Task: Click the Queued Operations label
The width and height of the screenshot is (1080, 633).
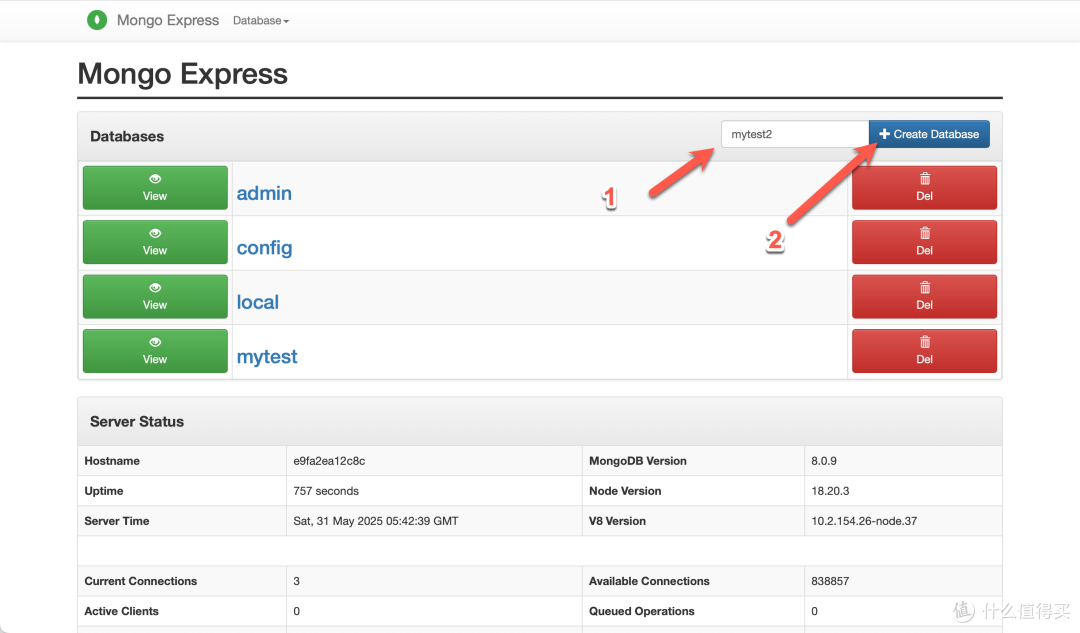Action: (641, 611)
